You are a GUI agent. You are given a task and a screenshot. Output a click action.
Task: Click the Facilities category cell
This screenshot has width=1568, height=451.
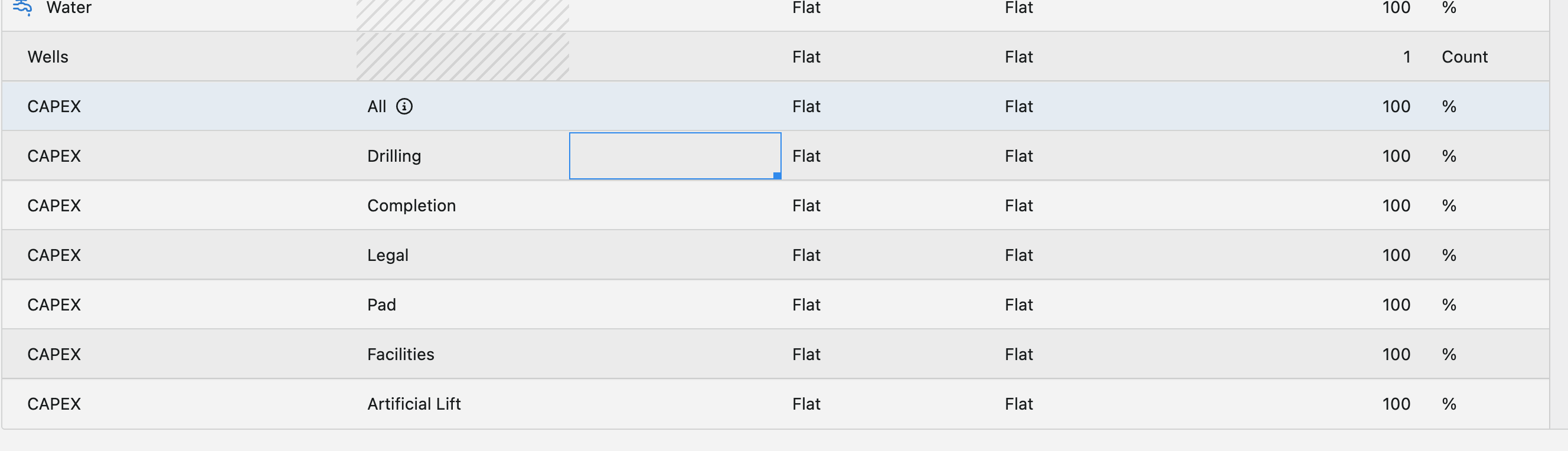[x=400, y=354]
